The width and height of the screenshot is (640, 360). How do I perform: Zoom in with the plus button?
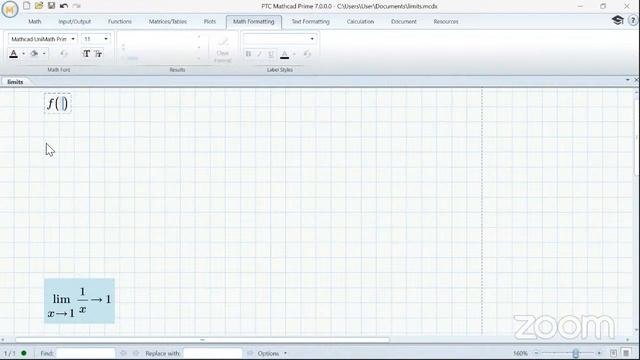(599, 353)
